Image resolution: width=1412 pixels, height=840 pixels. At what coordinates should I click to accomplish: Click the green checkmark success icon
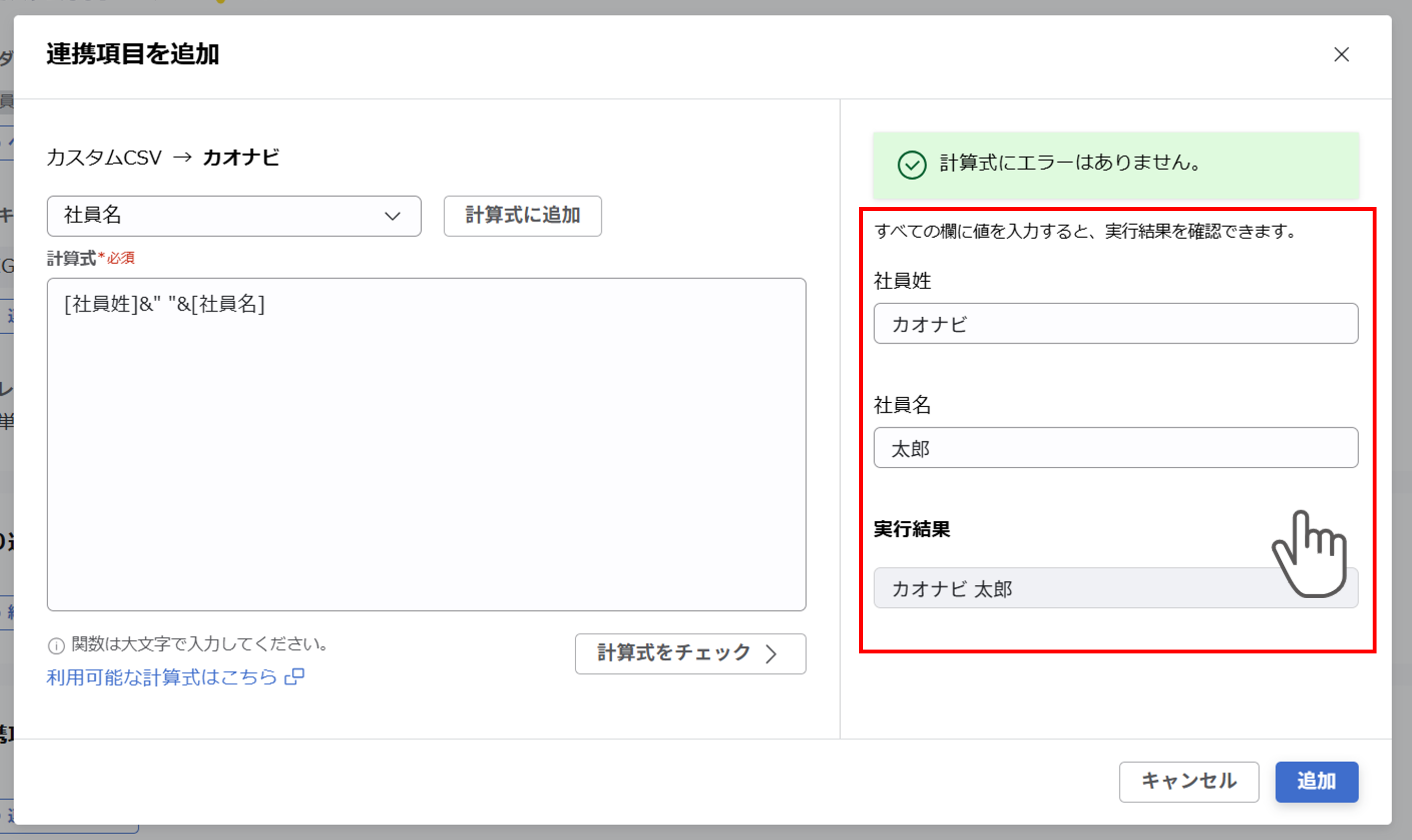(x=912, y=165)
